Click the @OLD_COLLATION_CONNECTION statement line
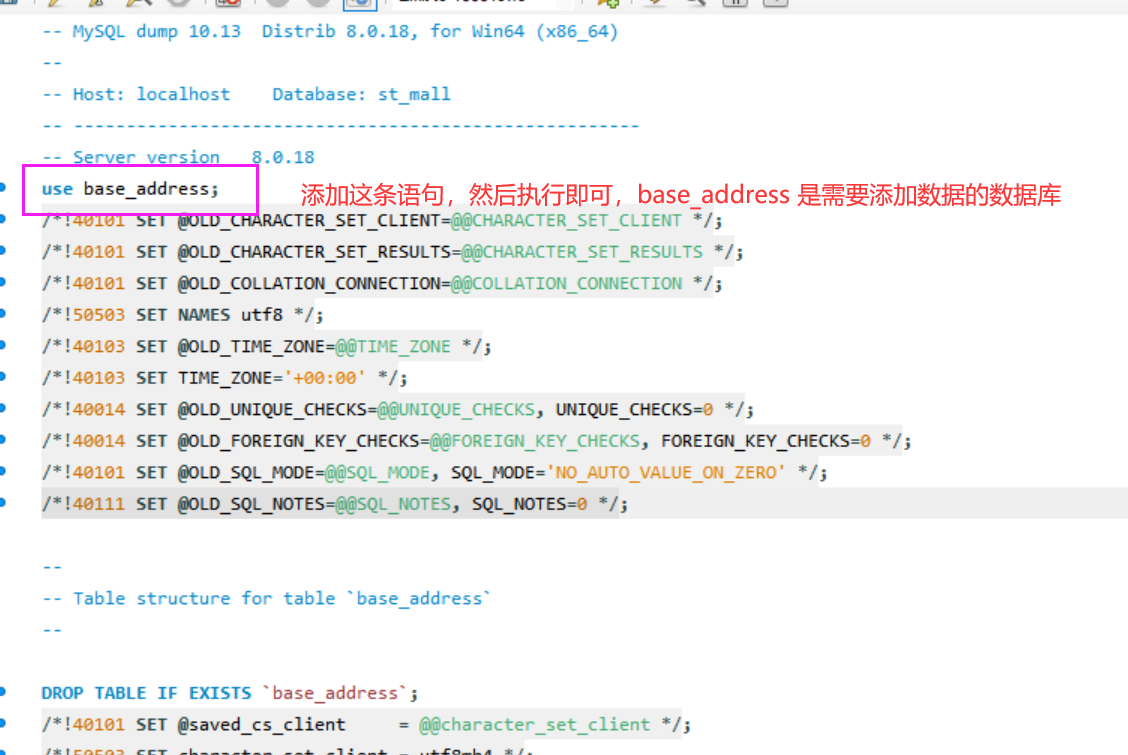This screenshot has width=1128, height=755. [x=381, y=284]
